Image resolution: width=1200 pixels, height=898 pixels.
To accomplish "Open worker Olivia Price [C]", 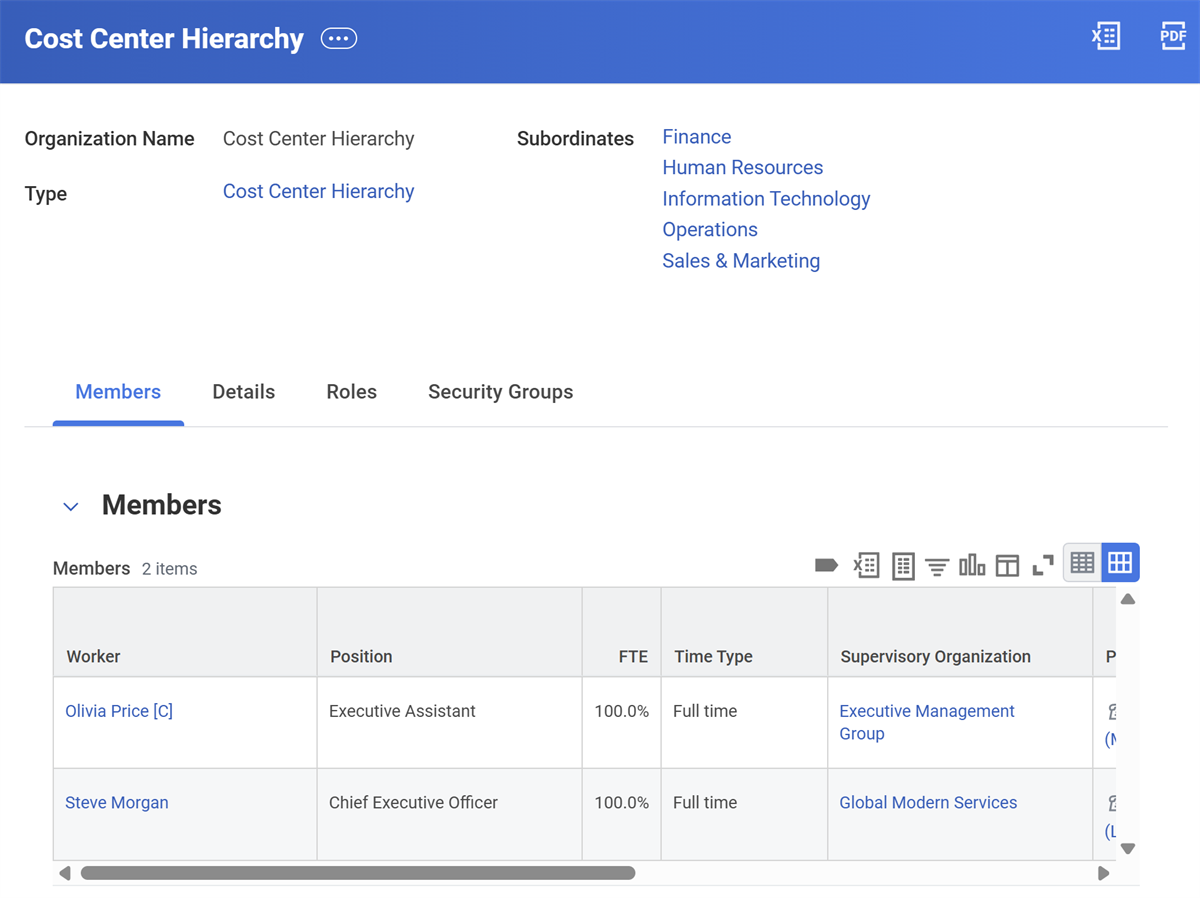I will point(119,711).
